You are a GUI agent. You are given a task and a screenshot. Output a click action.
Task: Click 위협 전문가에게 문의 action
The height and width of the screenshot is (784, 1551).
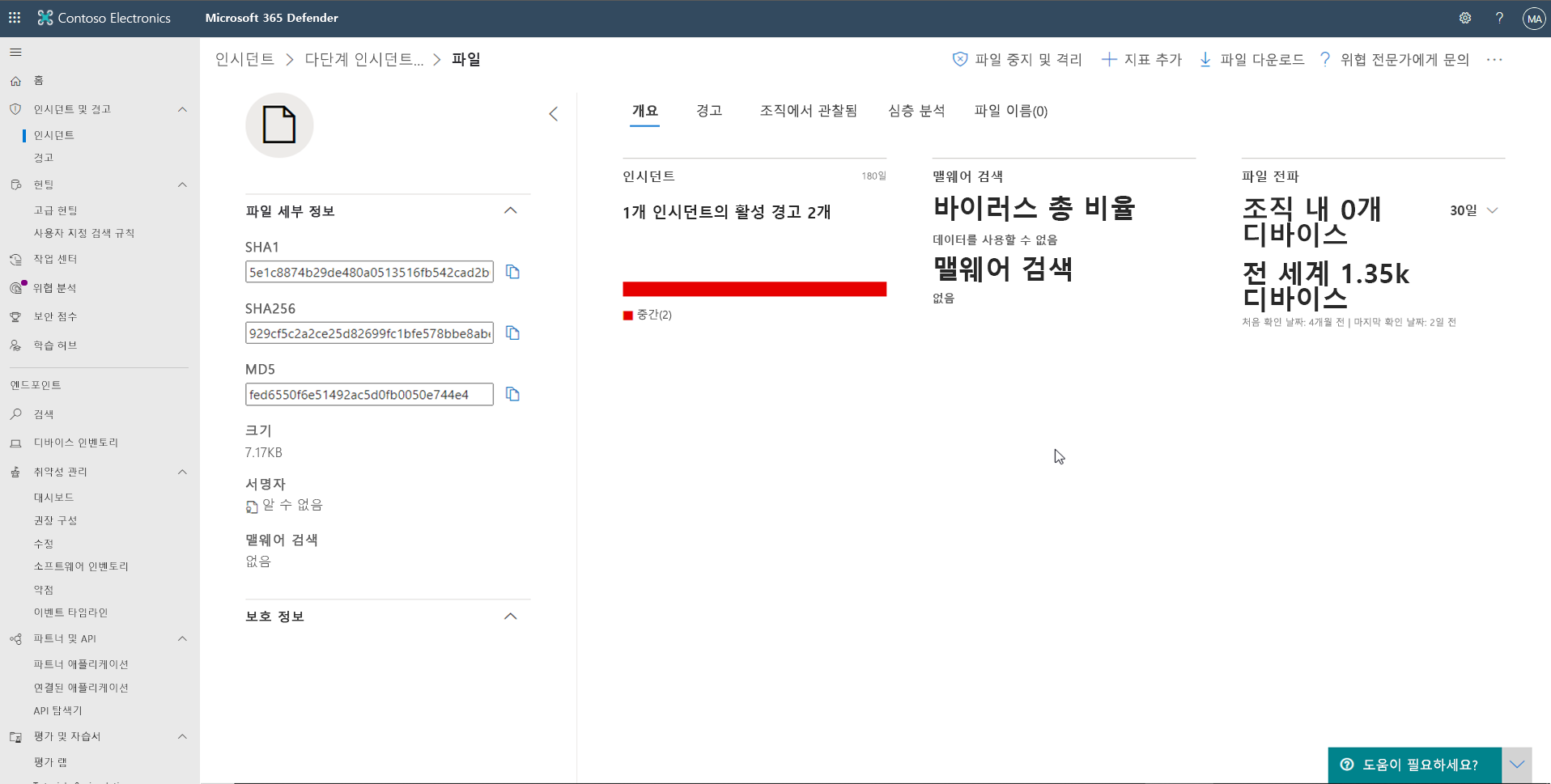[1394, 59]
